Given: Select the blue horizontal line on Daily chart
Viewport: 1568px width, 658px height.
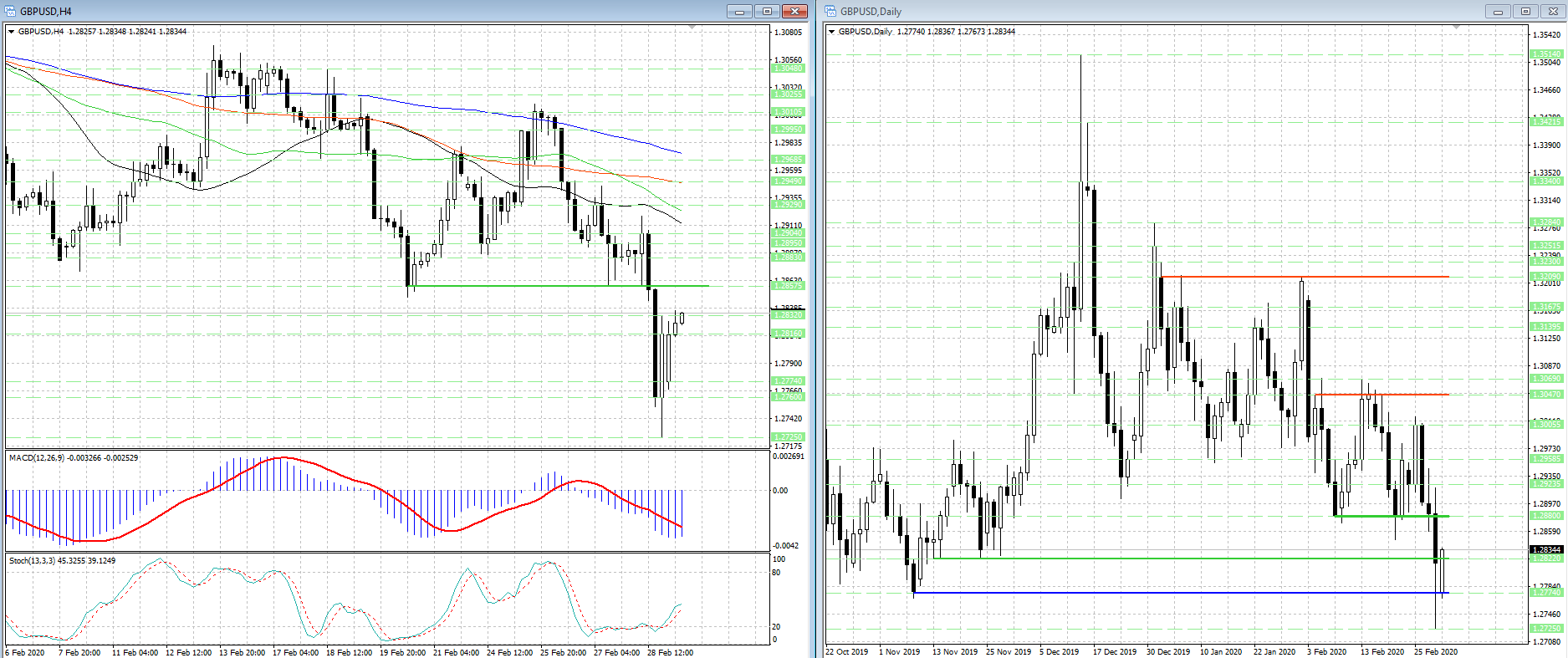Looking at the screenshot, I should point(1171,593).
